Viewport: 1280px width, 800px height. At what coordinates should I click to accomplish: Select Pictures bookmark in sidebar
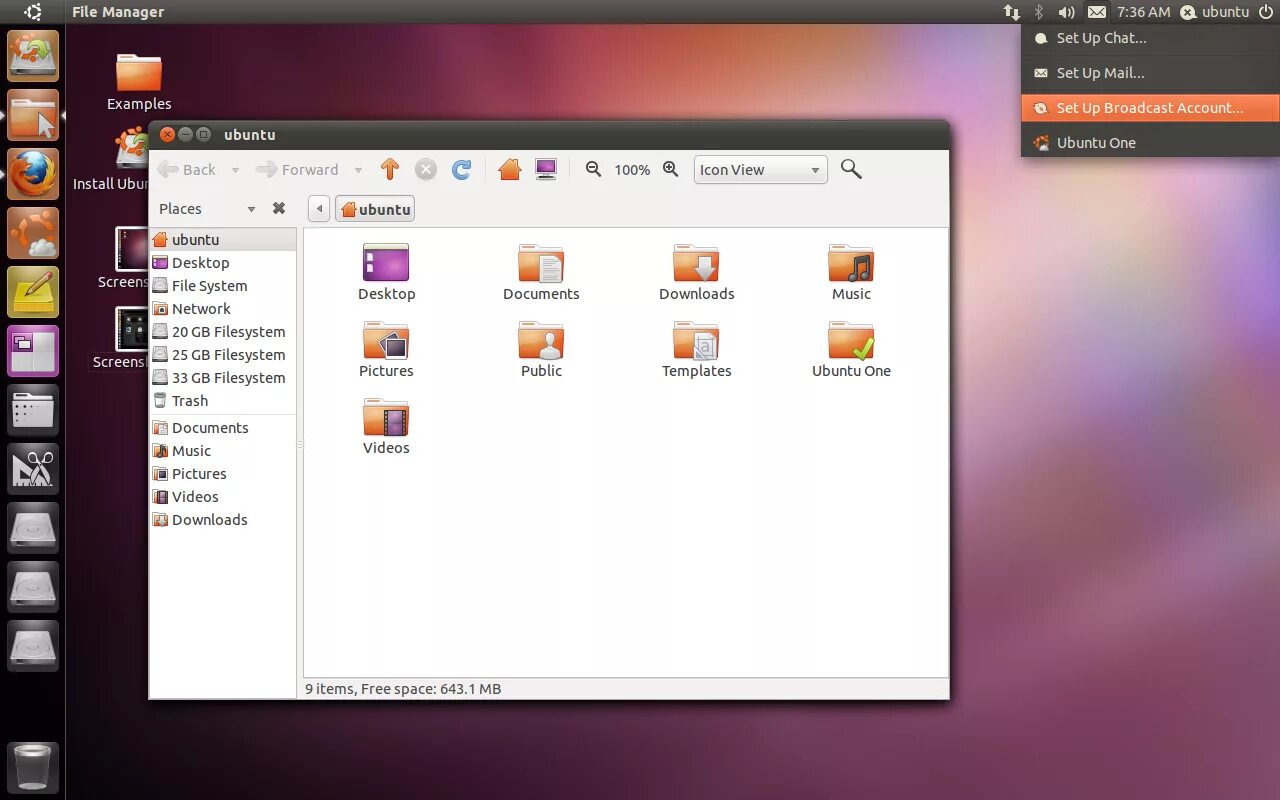pyautogui.click(x=223, y=474)
